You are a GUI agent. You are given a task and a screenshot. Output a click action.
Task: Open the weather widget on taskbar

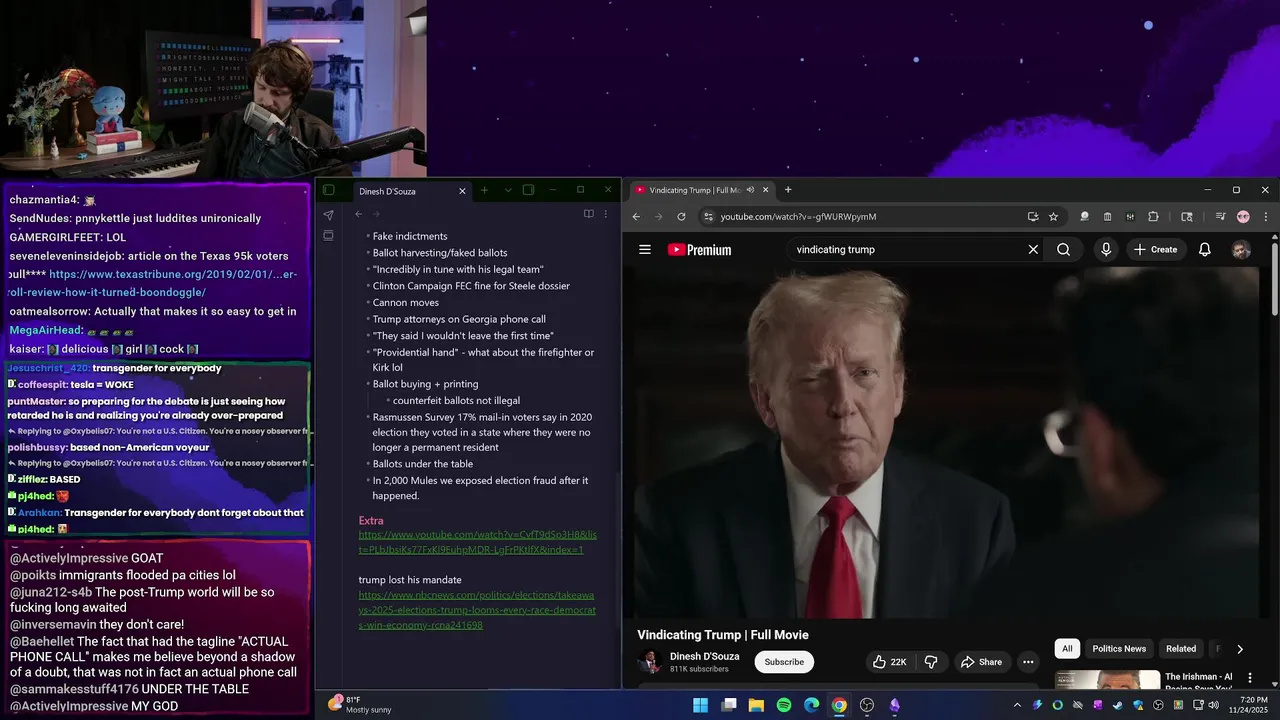[362, 705]
